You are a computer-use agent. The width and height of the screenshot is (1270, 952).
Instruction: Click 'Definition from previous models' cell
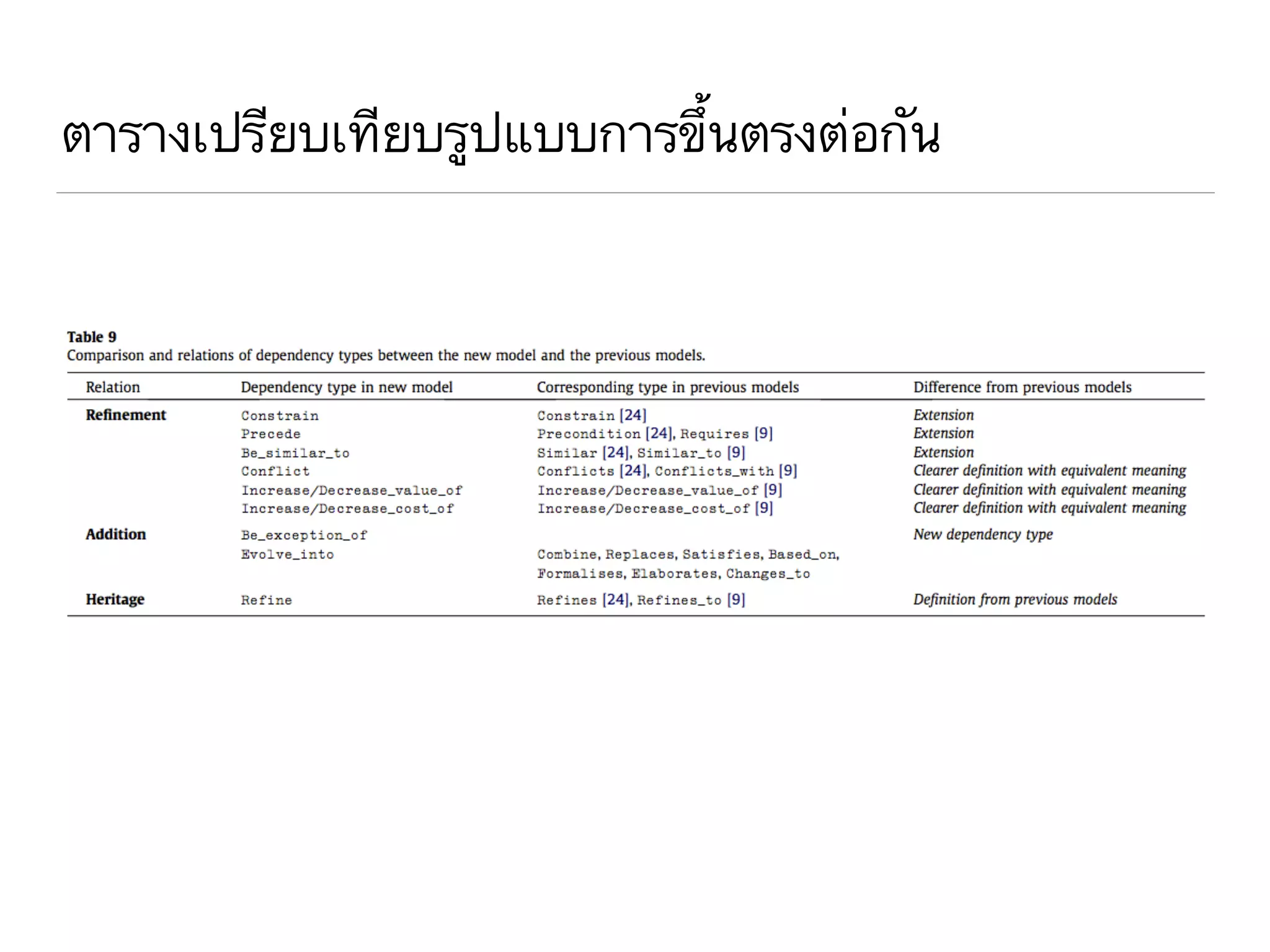[x=1015, y=599]
